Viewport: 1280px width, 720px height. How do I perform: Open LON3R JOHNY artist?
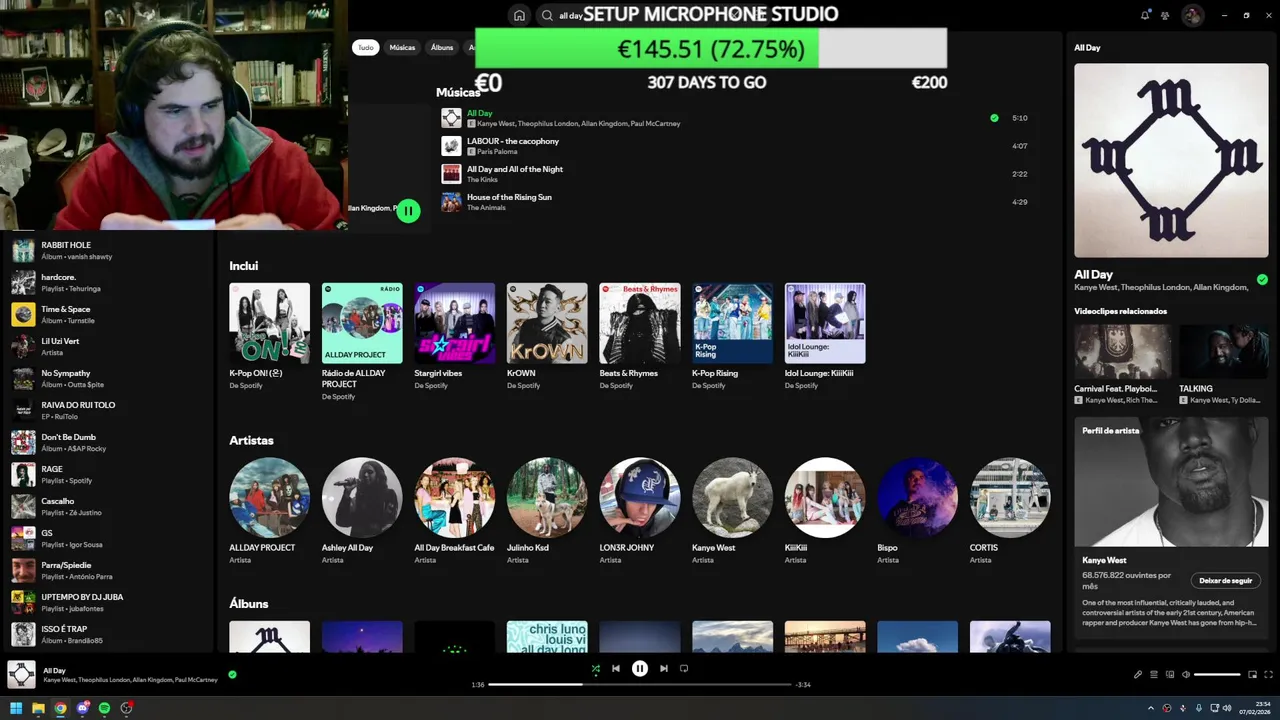[640, 498]
